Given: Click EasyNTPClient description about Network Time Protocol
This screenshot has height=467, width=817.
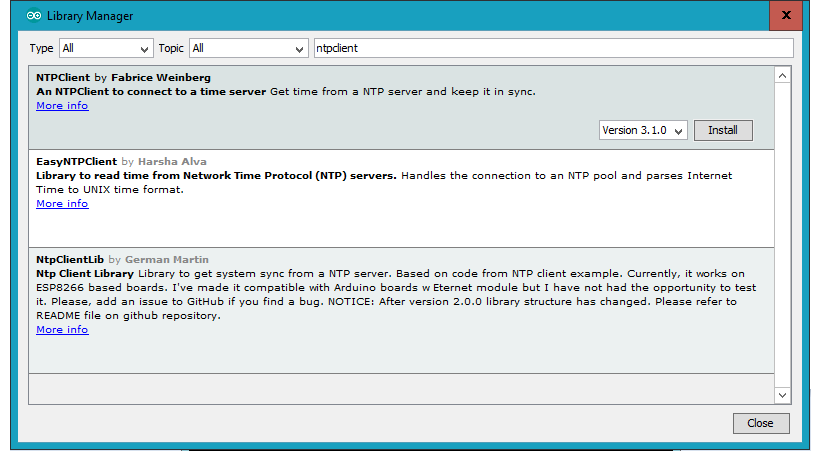Looking at the screenshot, I should (x=216, y=176).
